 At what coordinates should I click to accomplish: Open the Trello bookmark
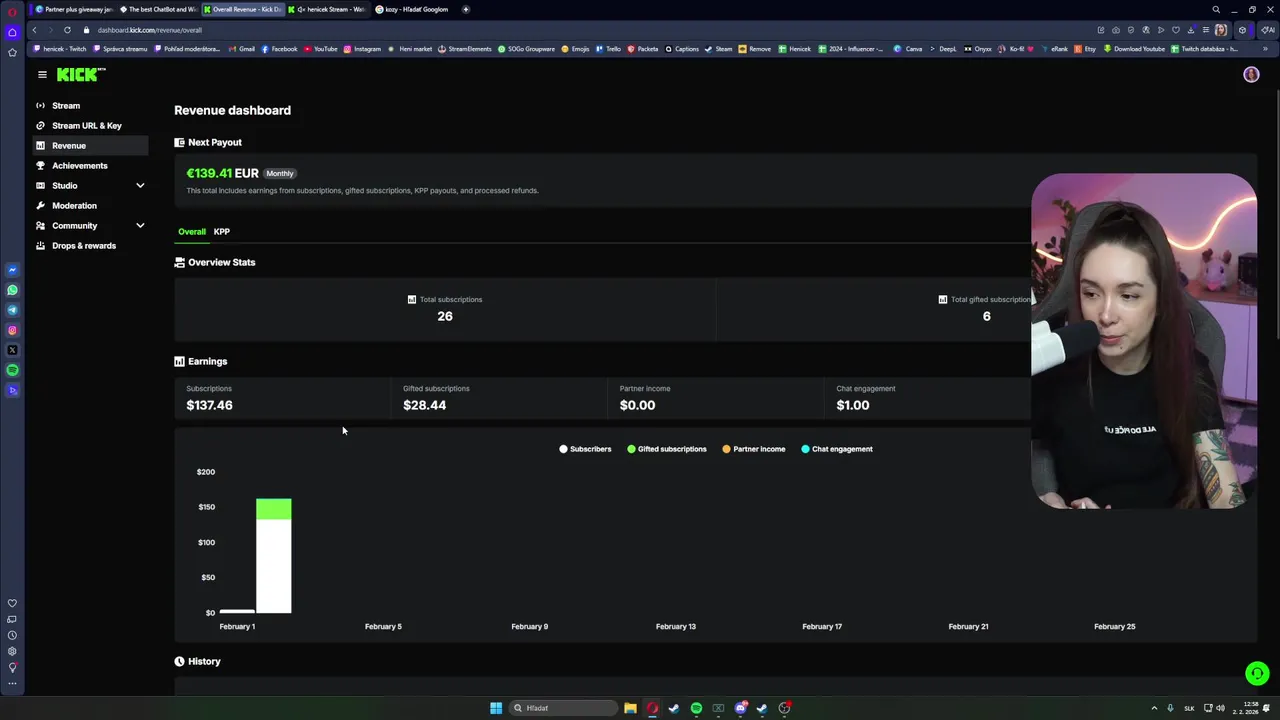click(608, 49)
